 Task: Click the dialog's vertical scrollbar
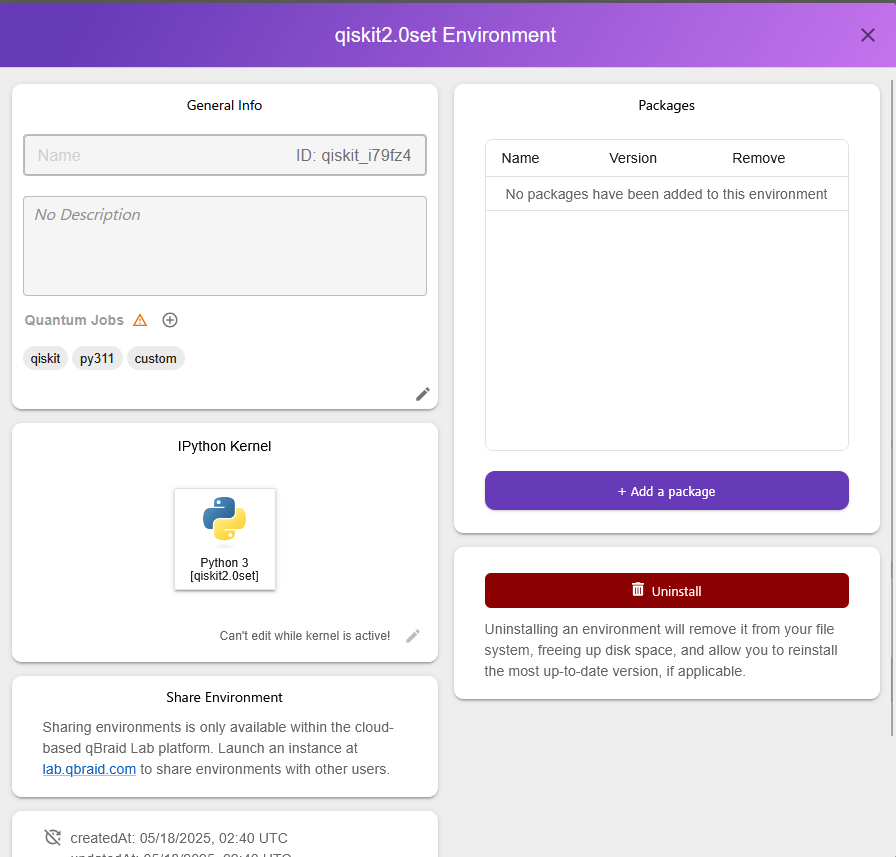point(892,408)
